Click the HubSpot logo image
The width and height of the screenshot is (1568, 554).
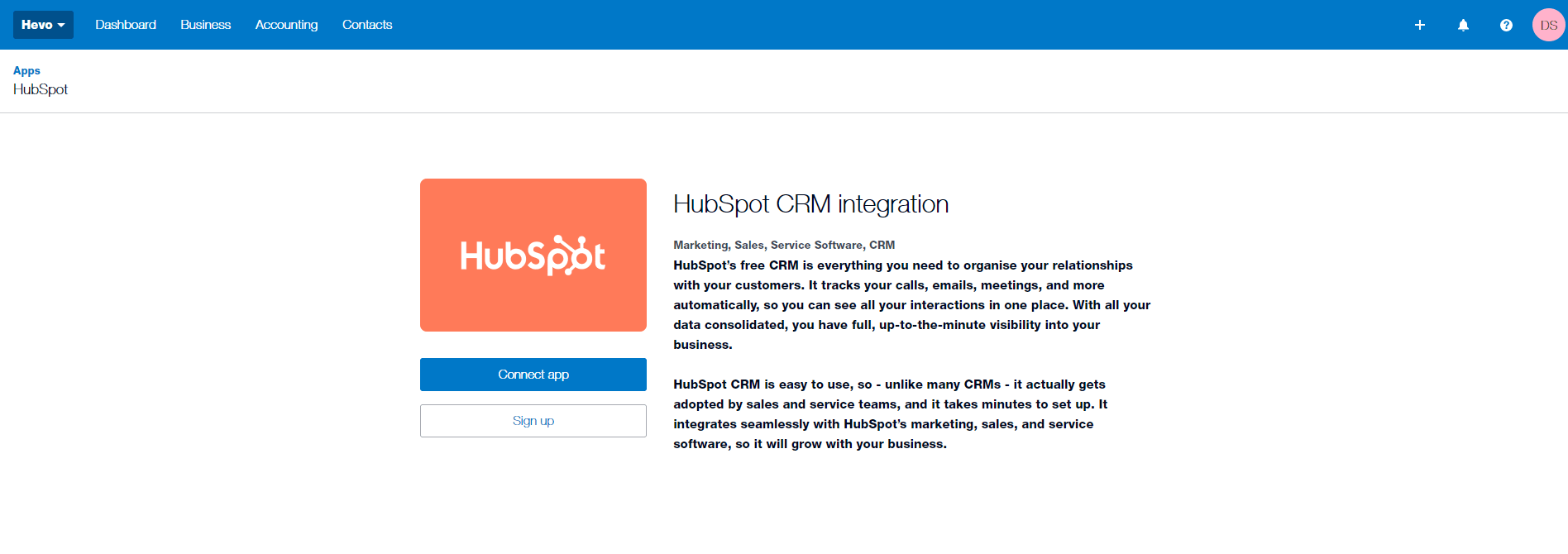[533, 255]
